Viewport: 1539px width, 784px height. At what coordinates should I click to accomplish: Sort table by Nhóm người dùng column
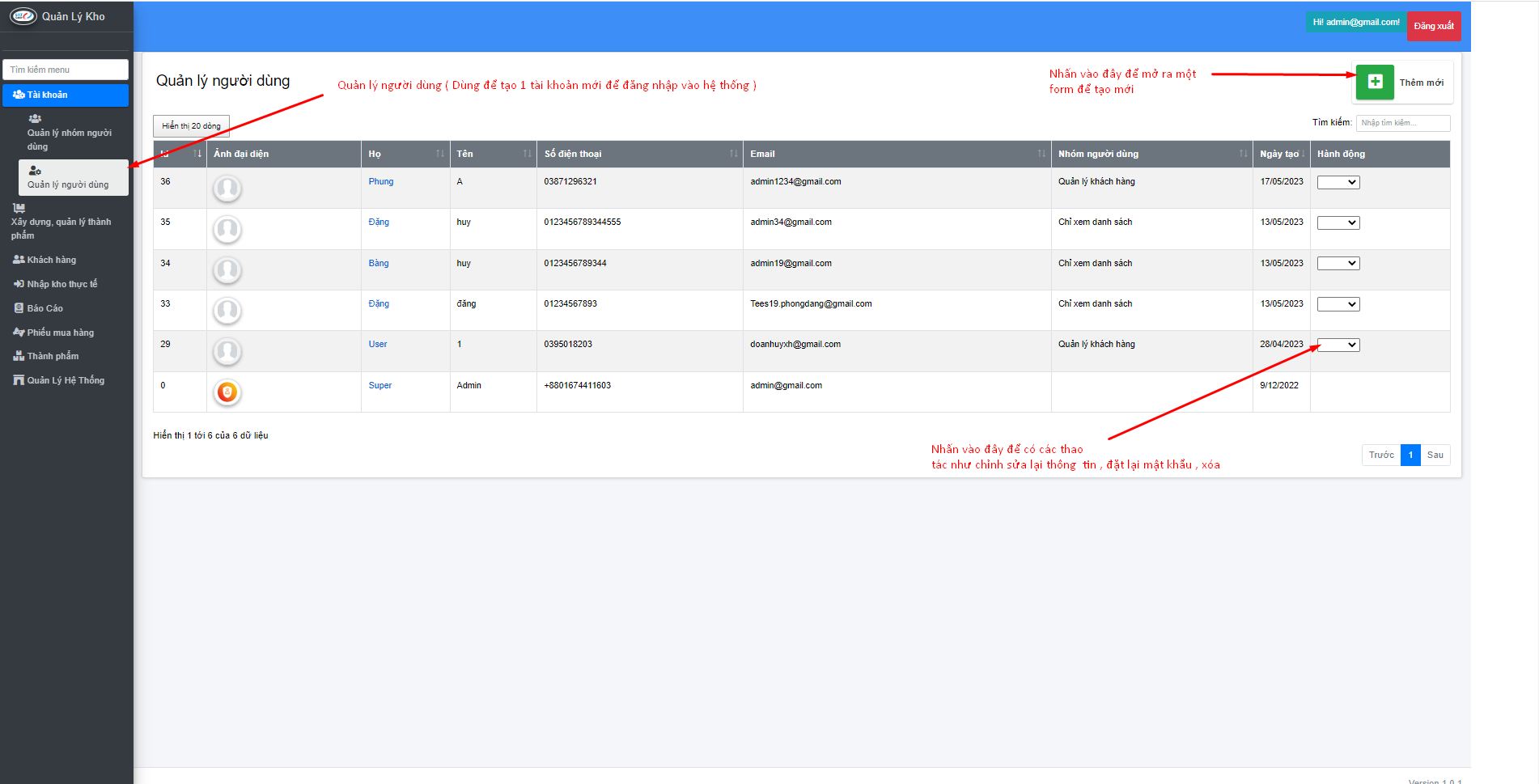point(1152,154)
